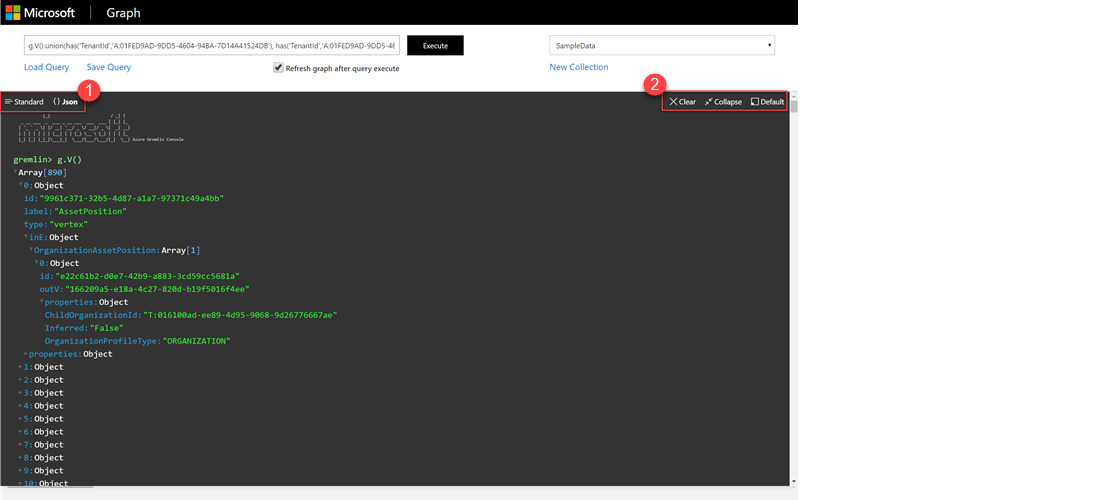Collapse the inE: Object node
This screenshot has height=500, width=1100.
click(x=26, y=238)
